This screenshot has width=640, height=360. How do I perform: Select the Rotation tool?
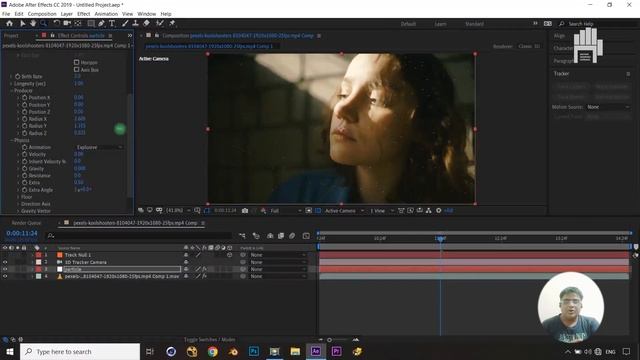[56, 24]
